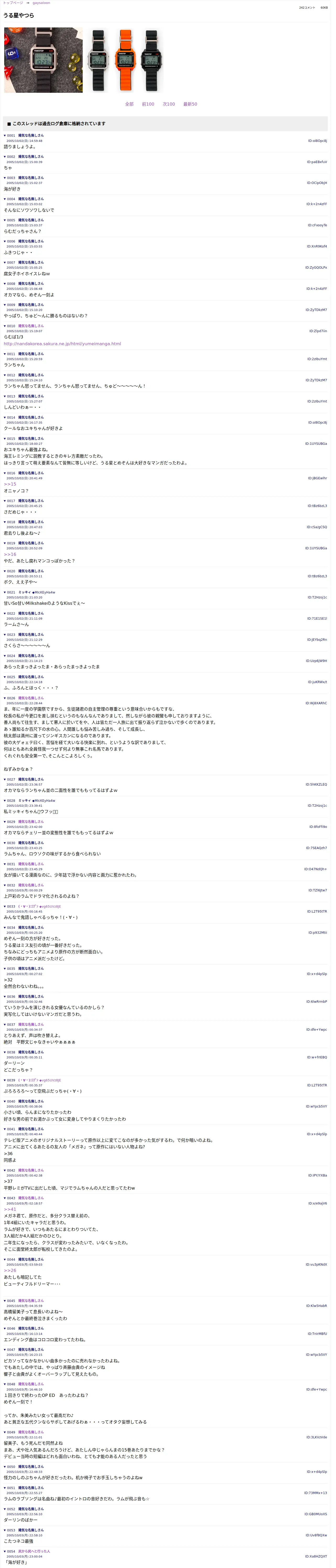Open the ▼ menu of post 0021
336x1568 pixels.
point(5,592)
